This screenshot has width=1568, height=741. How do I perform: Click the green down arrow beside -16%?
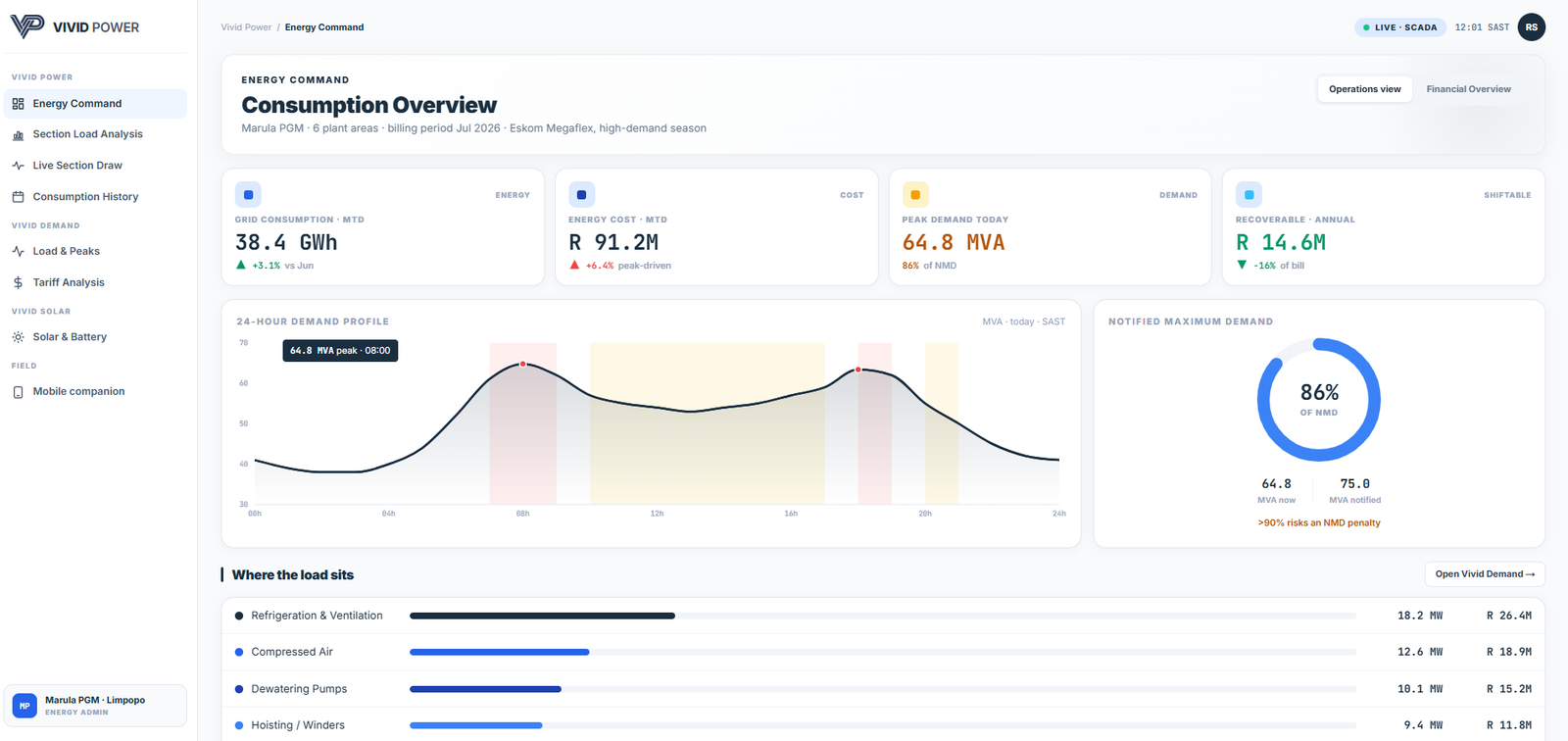[1242, 265]
